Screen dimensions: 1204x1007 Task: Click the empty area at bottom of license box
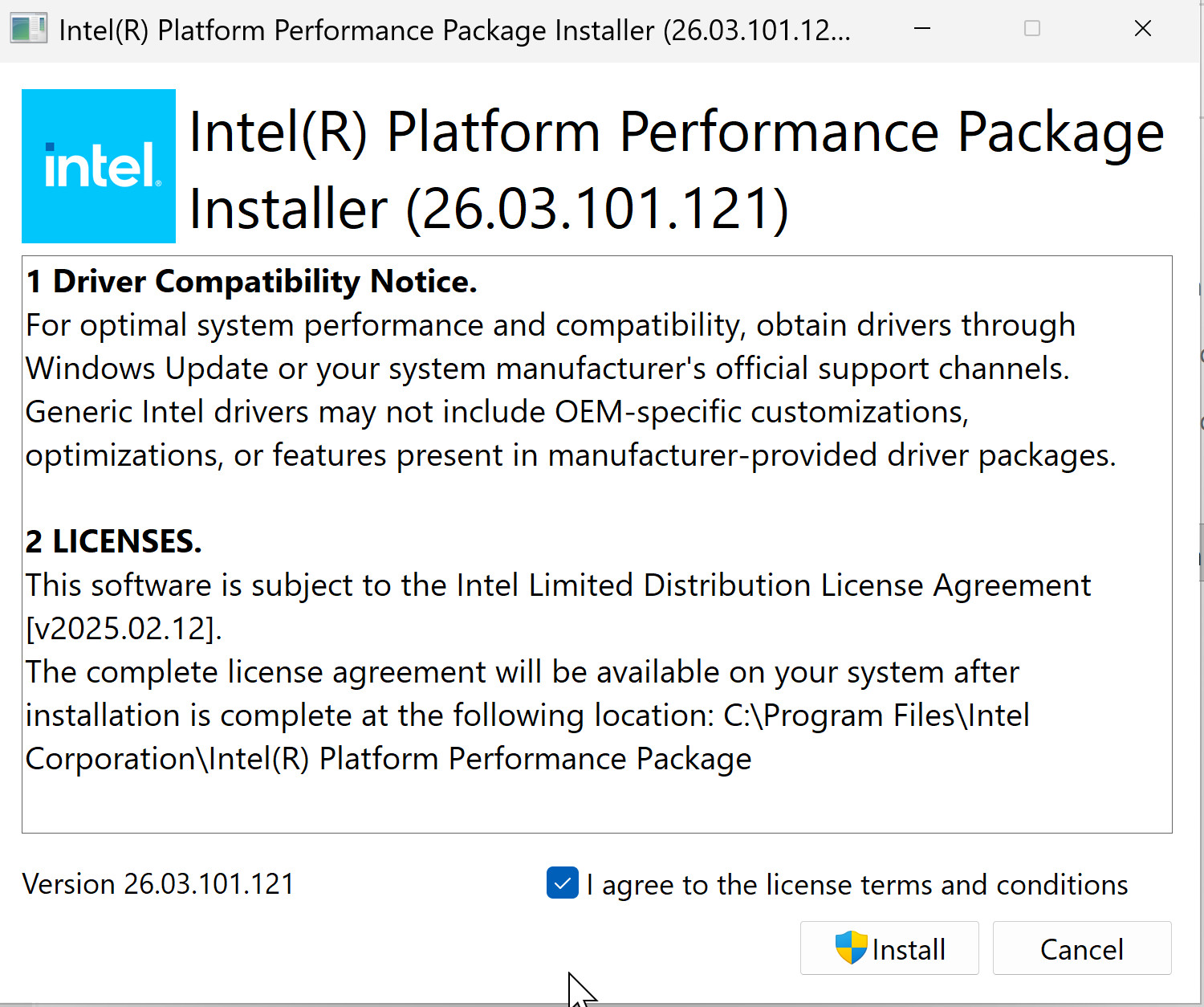tap(596, 805)
